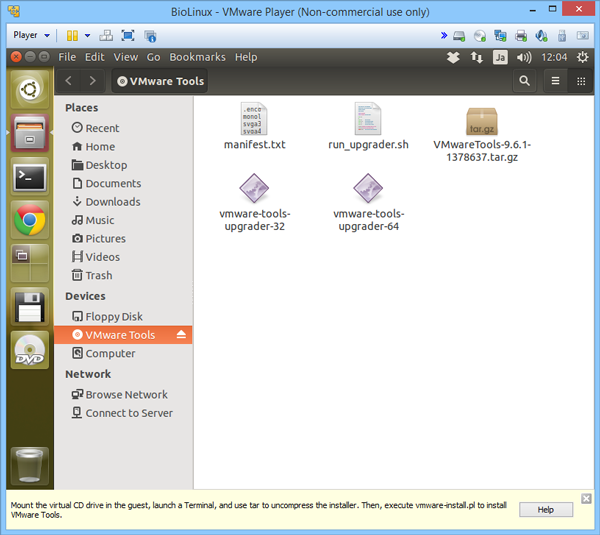Open Pictures in the sidebar
The height and width of the screenshot is (535, 600).
[x=123, y=238]
